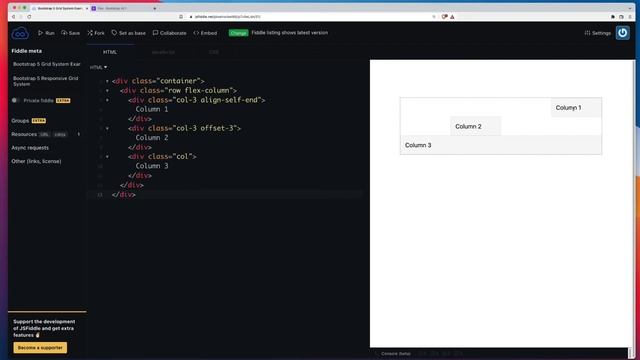This screenshot has width=640, height=360.
Task: Click Set as base
Action: [x=129, y=33]
